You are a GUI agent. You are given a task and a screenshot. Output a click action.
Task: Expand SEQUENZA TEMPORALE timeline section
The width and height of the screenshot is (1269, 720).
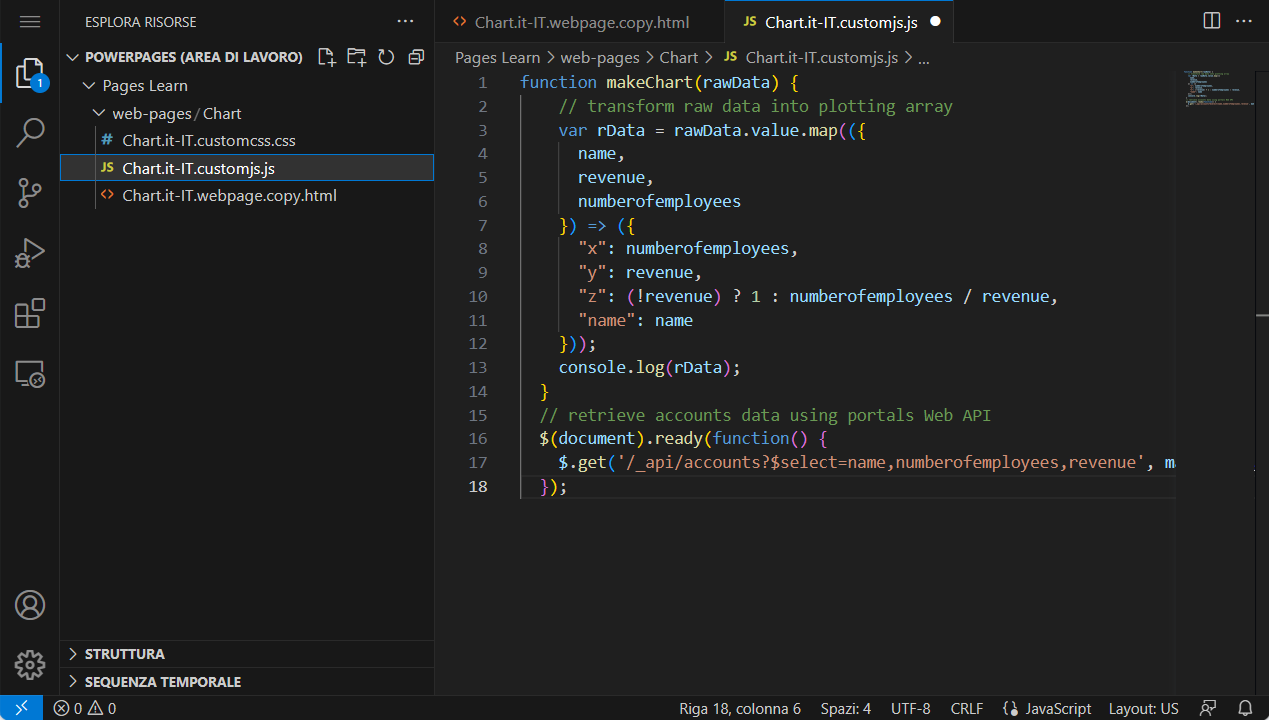pos(162,682)
